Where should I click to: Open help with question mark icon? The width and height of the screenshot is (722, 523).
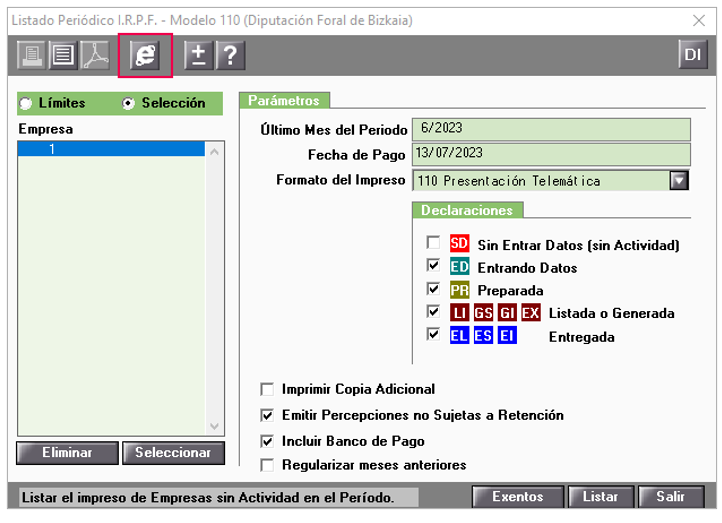229,56
